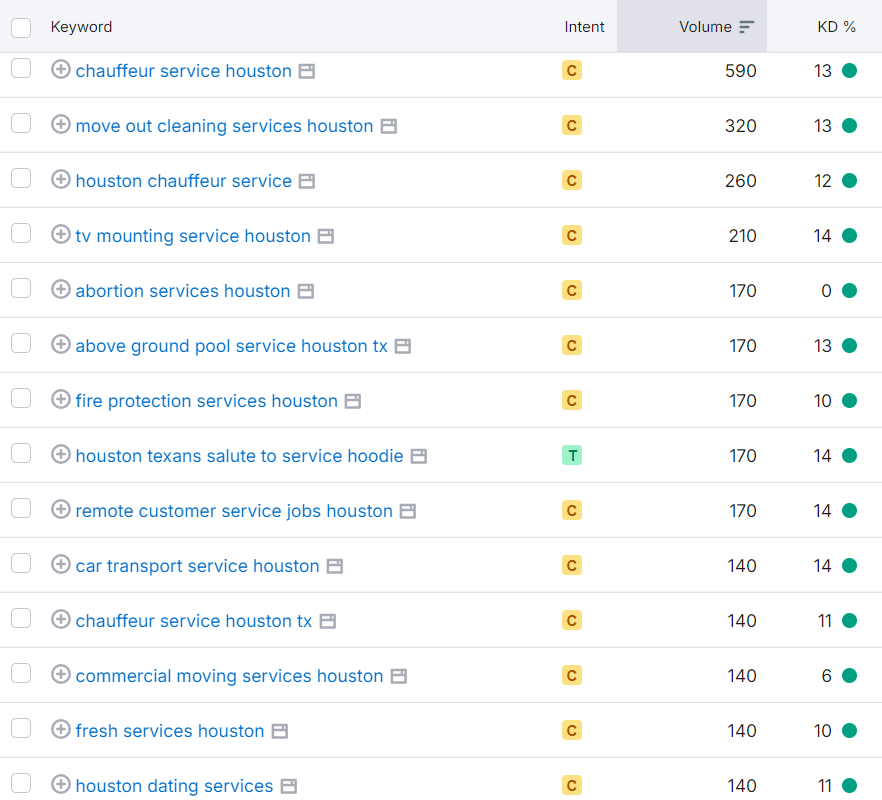Tick checkbox for houston chauffeur service
This screenshot has height=800, width=882.
coord(21,178)
